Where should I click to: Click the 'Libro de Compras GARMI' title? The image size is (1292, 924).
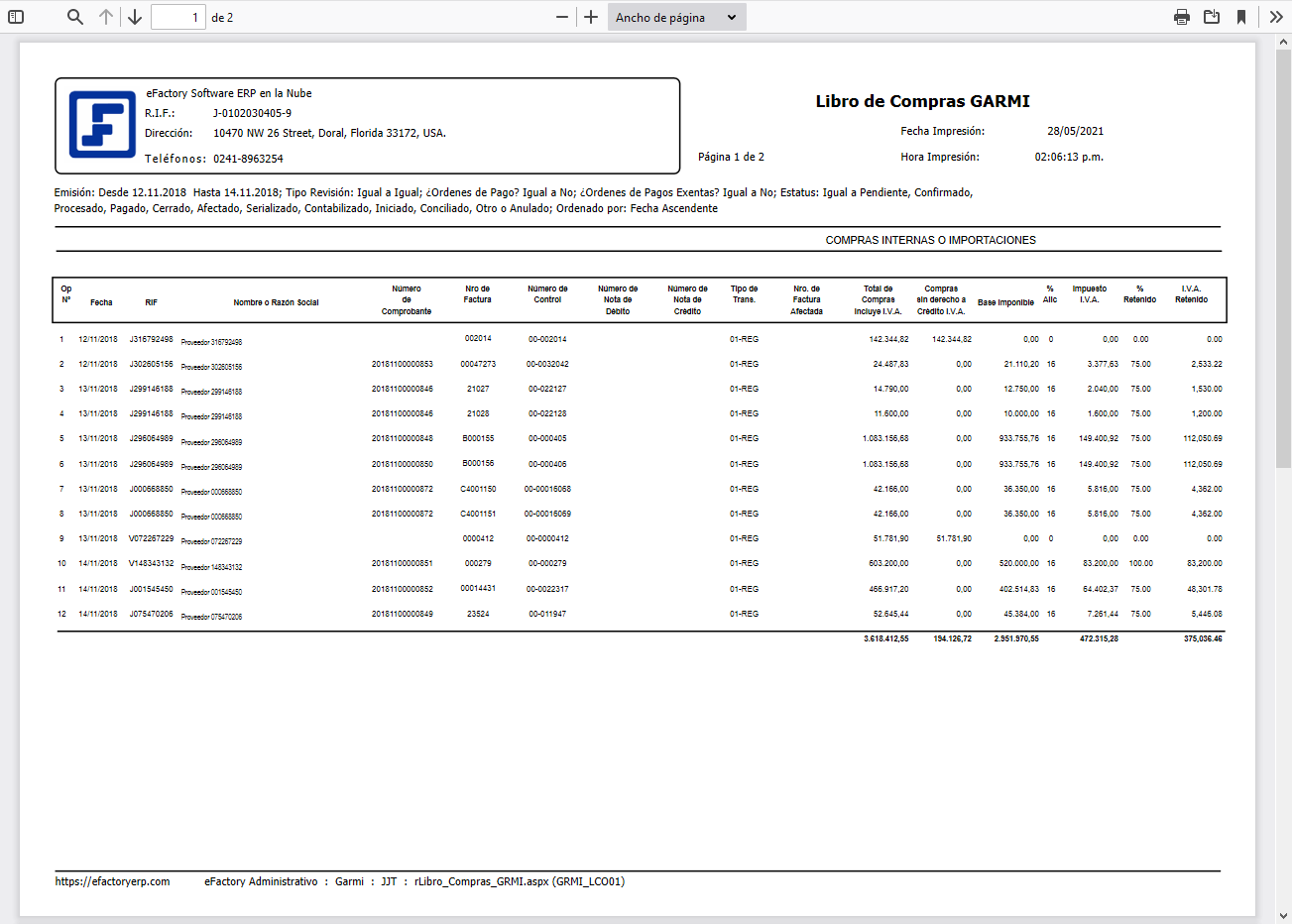[x=922, y=101]
